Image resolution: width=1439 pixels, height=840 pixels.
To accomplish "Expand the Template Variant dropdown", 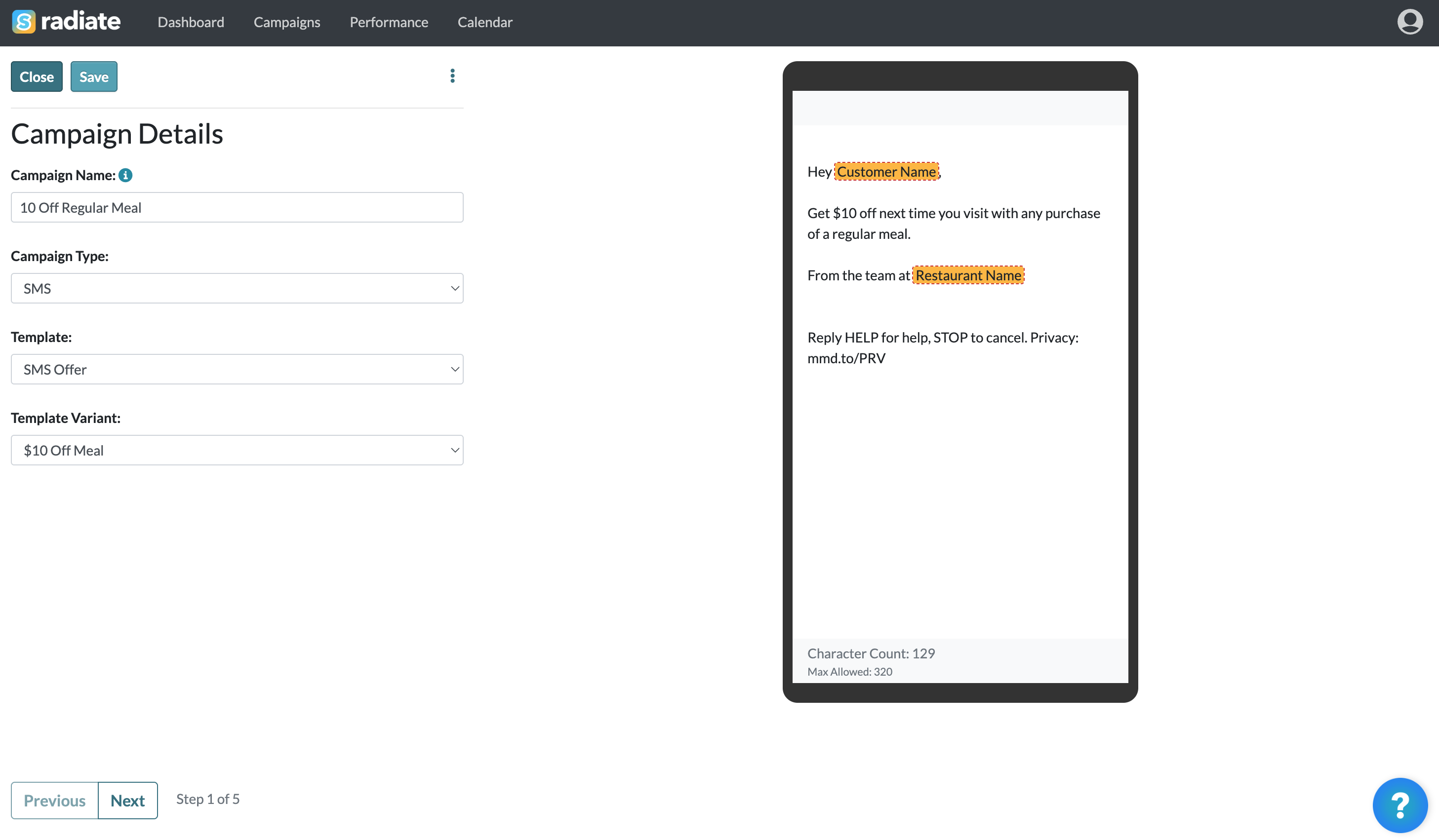I will (237, 450).
